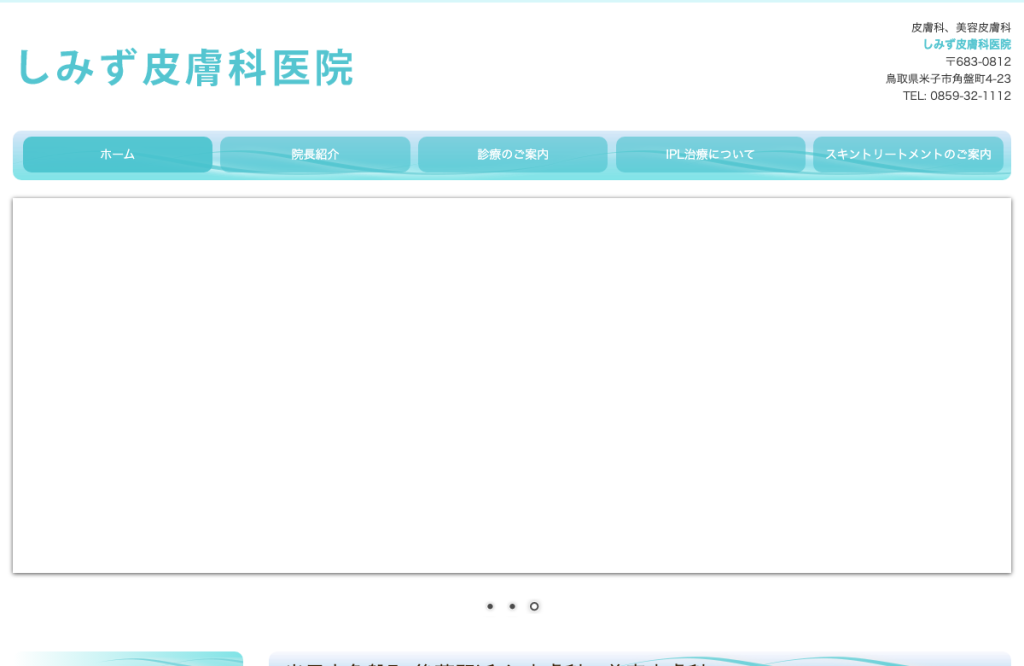Click the teal sidebar panel header at bottom left
The width and height of the screenshot is (1024, 666).
tap(128, 658)
